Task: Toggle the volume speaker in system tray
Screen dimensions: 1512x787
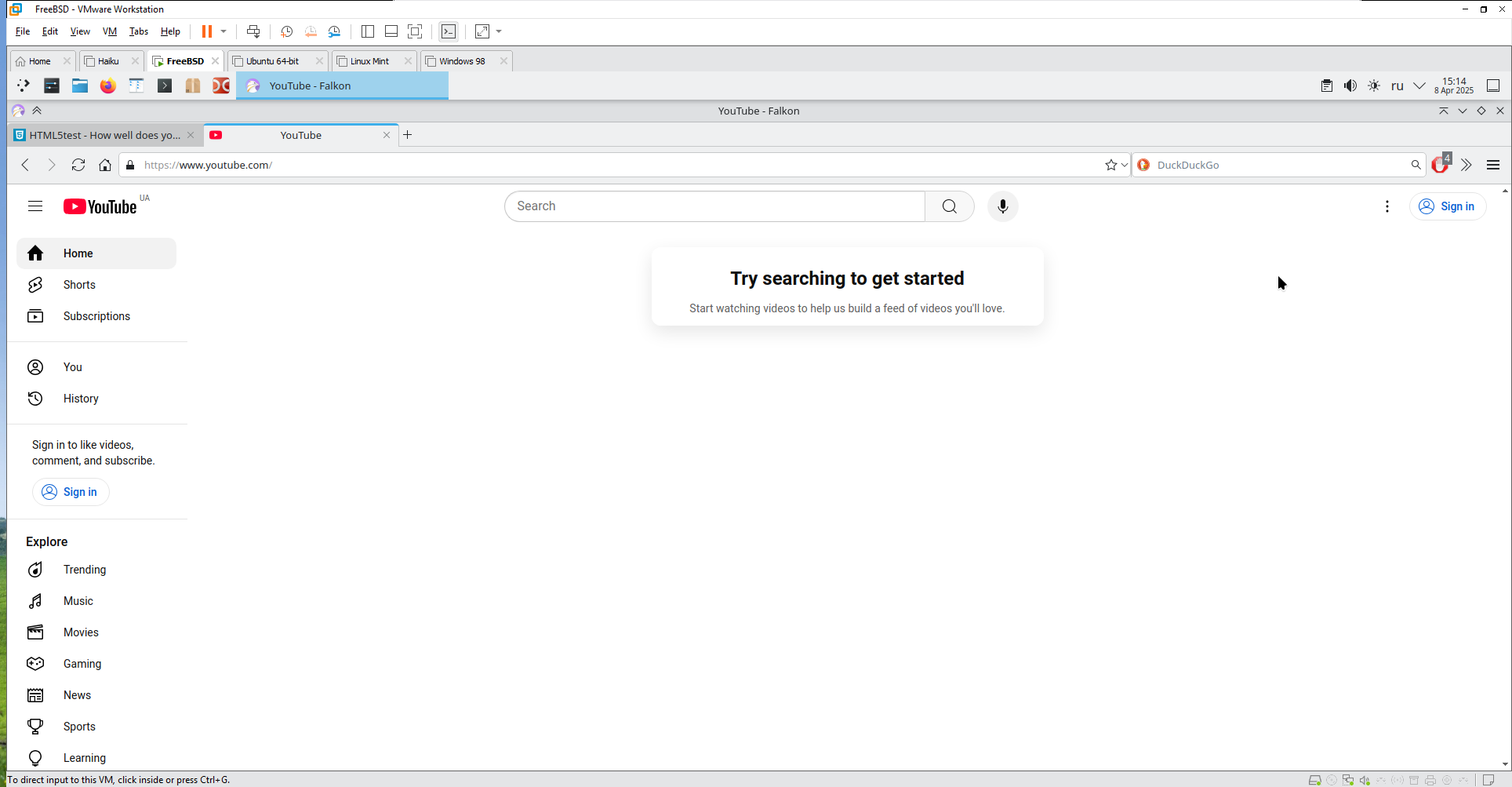Action: (x=1350, y=86)
